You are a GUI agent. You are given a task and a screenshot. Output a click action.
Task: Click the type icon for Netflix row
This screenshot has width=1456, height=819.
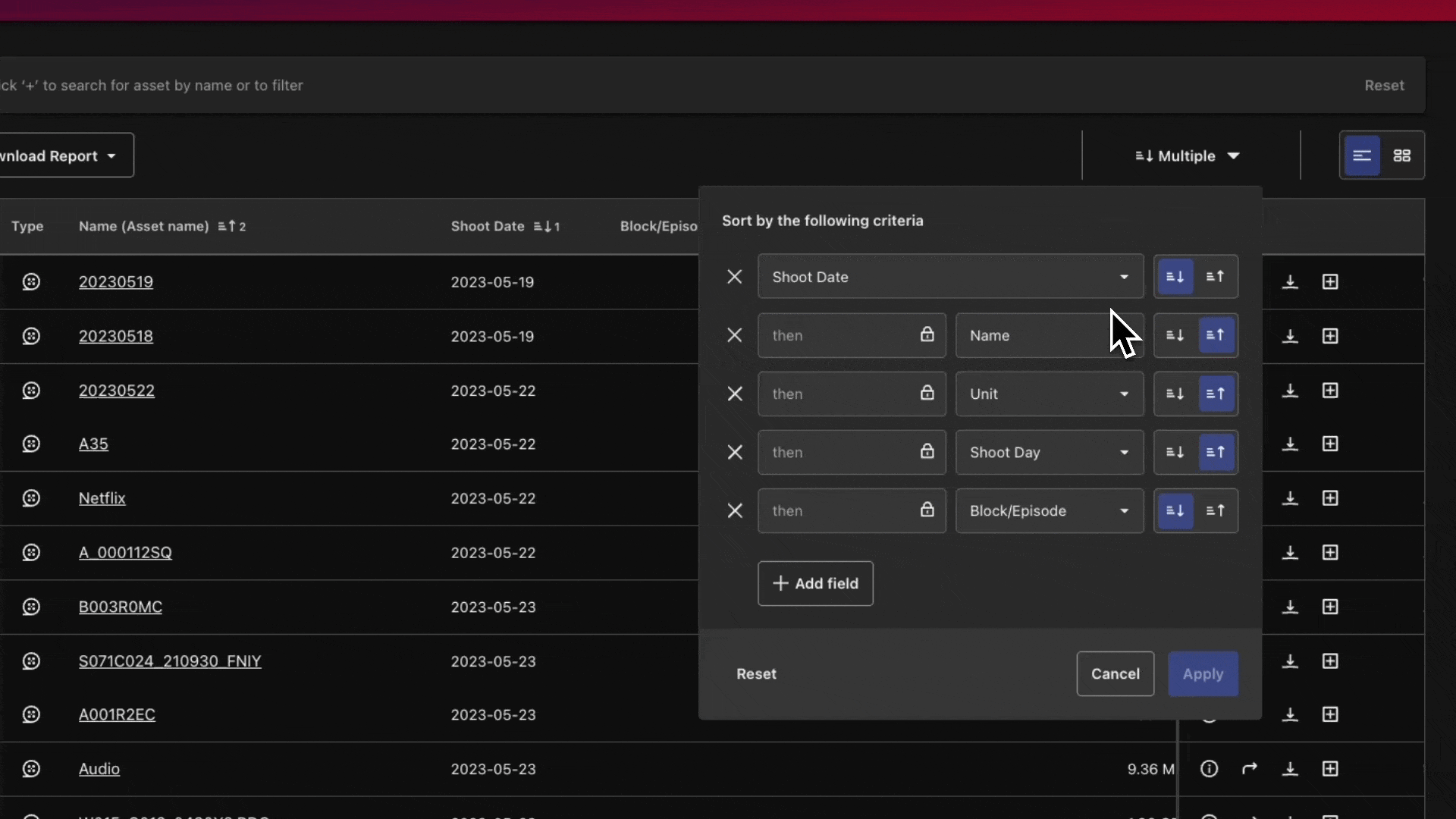click(31, 498)
